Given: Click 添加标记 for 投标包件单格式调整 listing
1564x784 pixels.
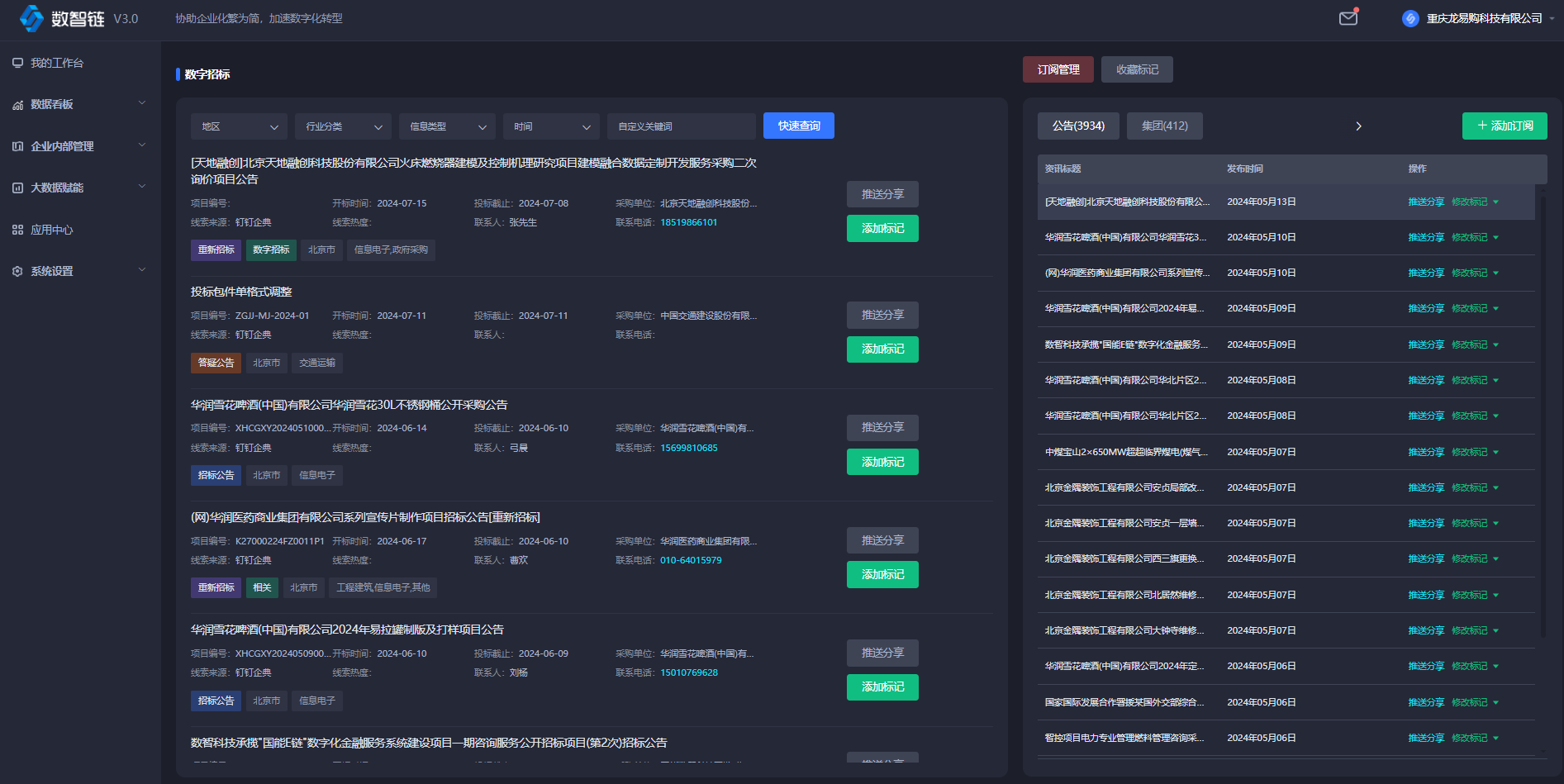Looking at the screenshot, I should click(x=882, y=349).
